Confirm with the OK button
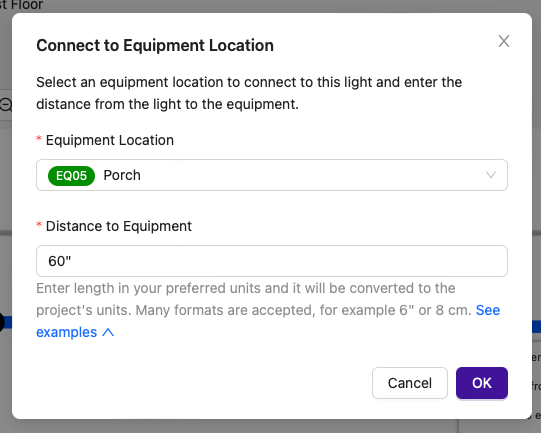The width and height of the screenshot is (541, 433). point(482,383)
